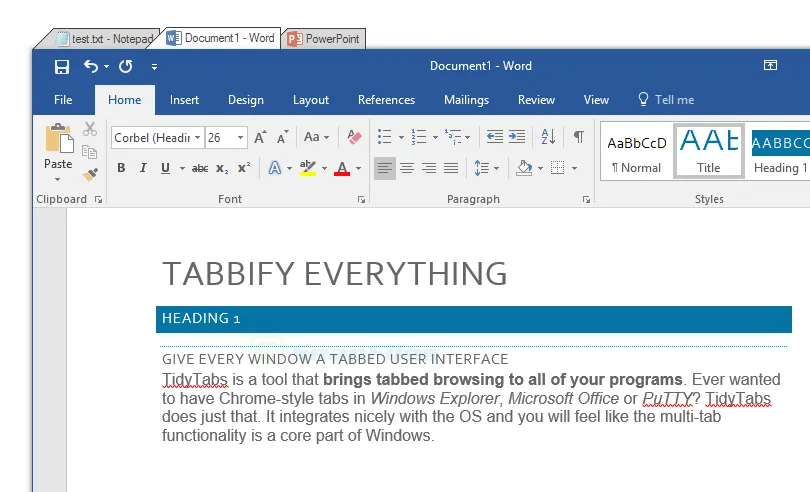This screenshot has width=810, height=492.
Task: Switch to the Design ribbon tab
Action: pyautogui.click(x=246, y=100)
